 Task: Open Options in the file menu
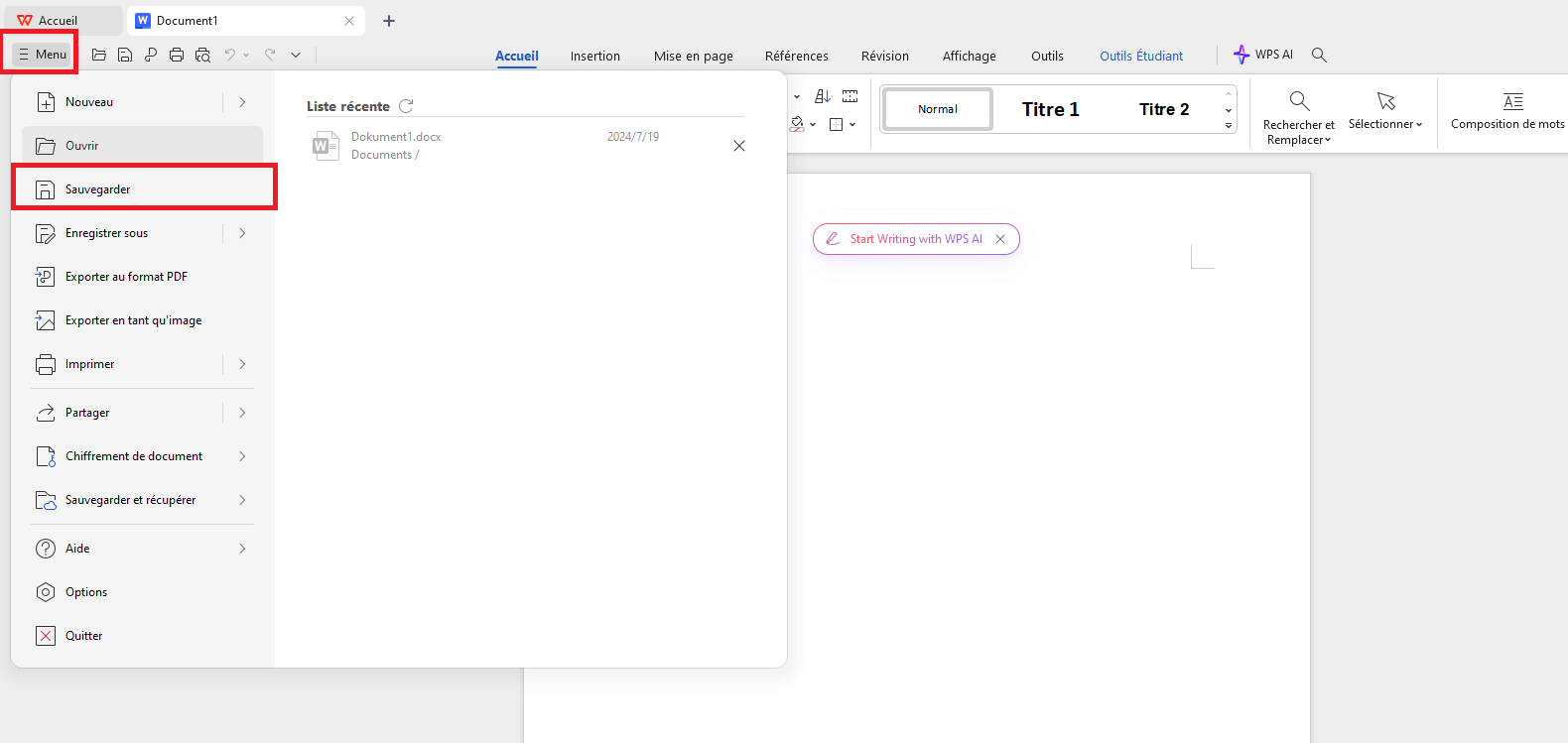click(x=142, y=592)
